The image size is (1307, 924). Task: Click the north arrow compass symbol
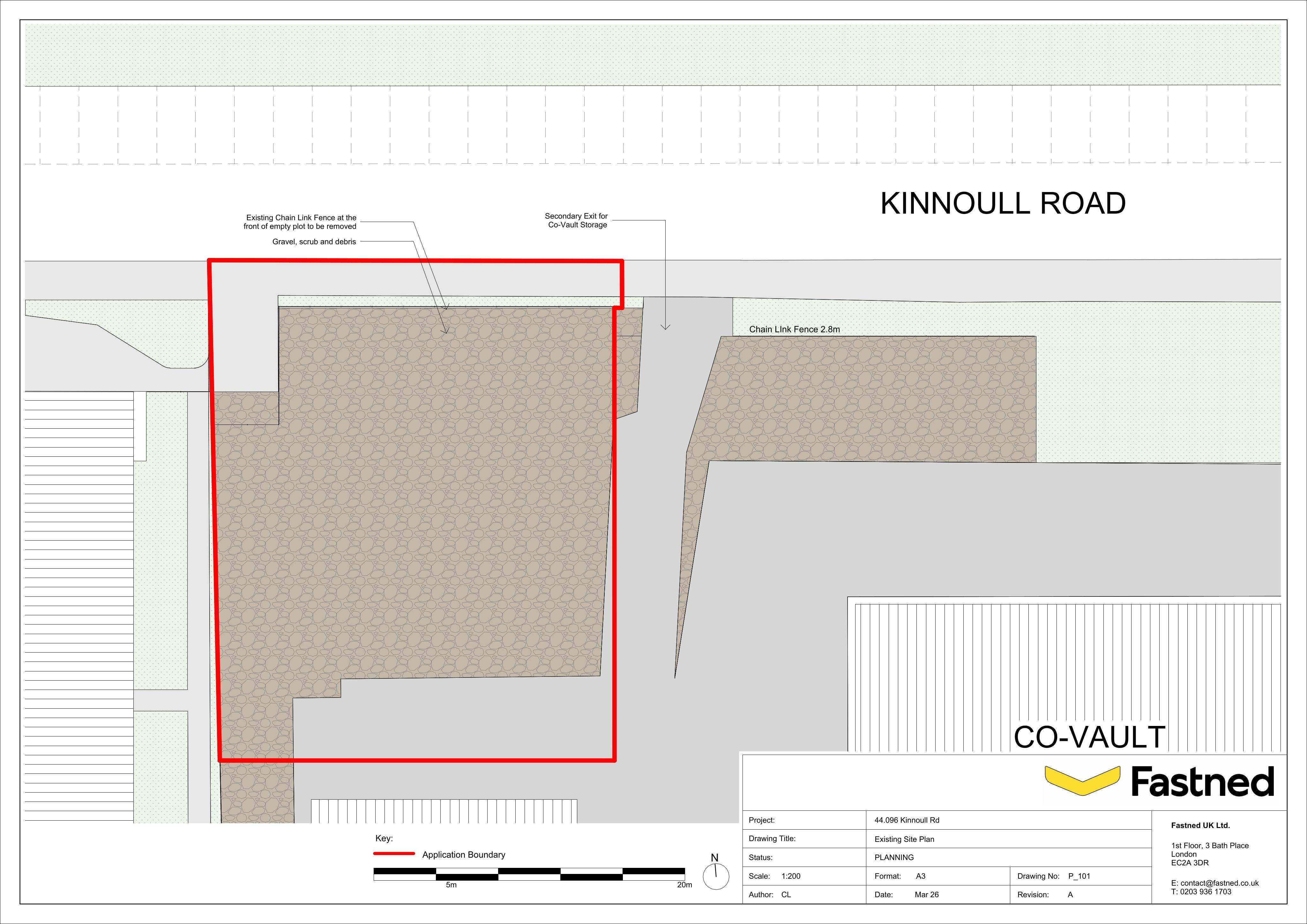tap(715, 876)
